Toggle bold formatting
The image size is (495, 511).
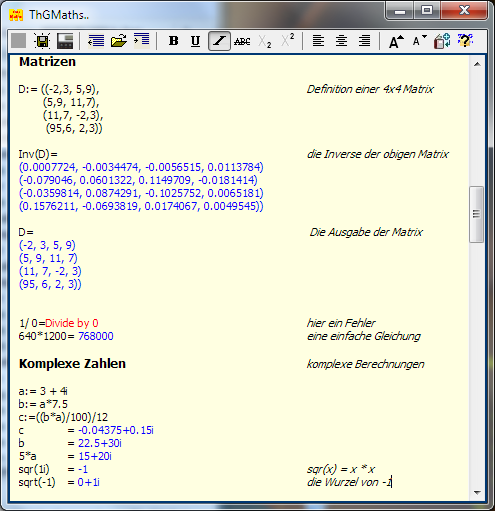[173, 41]
